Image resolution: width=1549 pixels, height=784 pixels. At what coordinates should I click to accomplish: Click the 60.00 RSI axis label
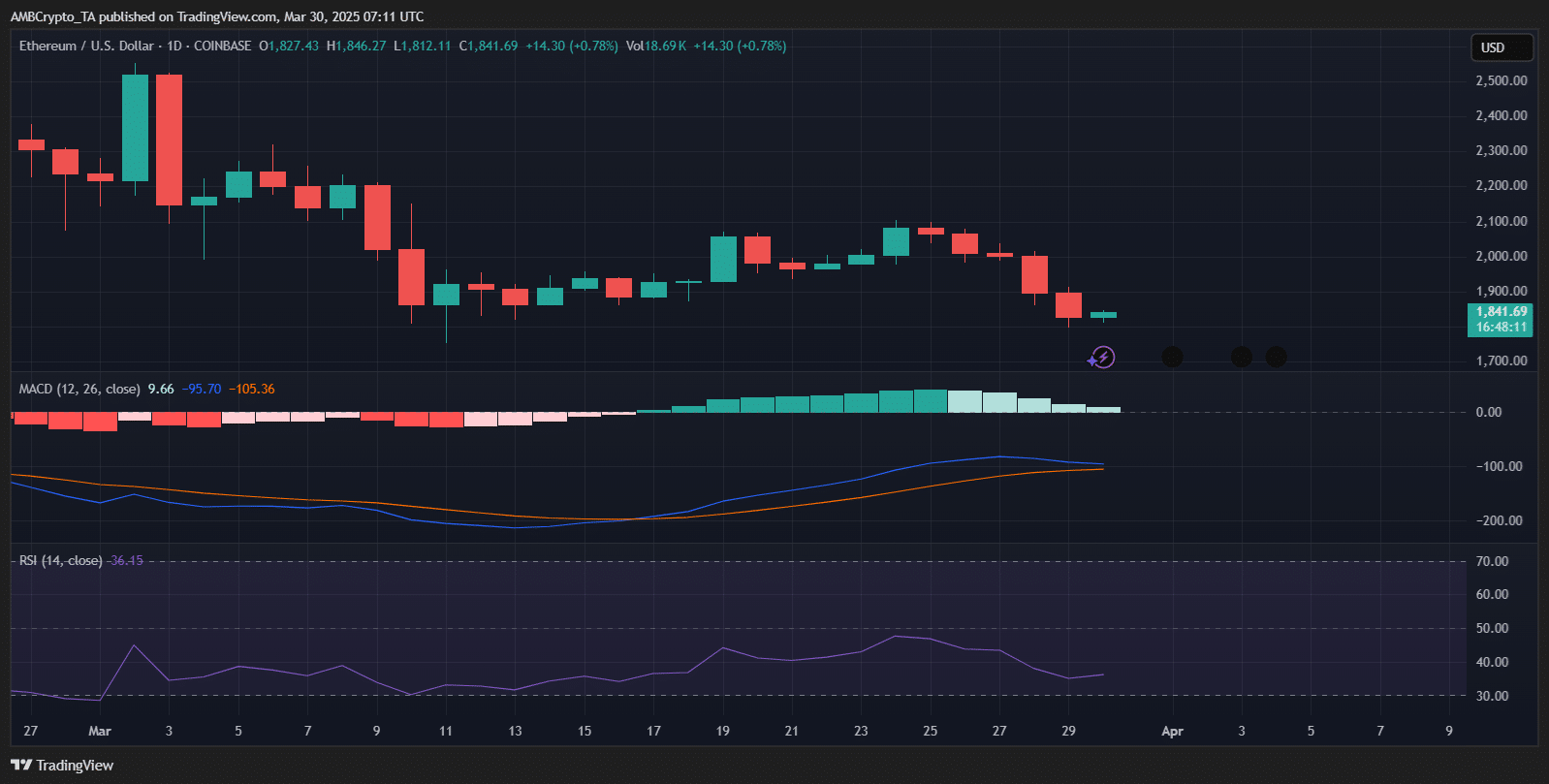1493,594
